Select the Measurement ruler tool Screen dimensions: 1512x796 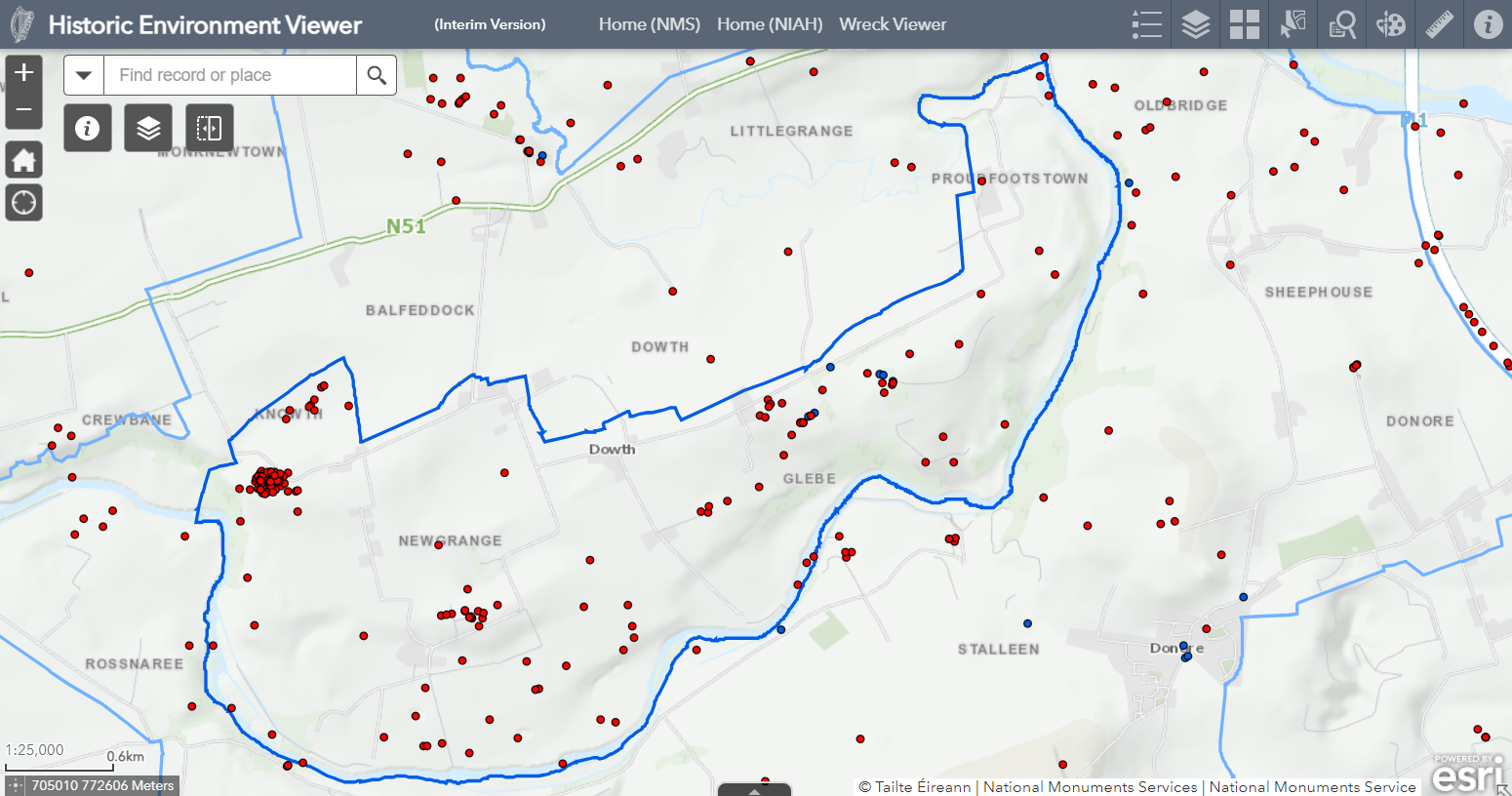click(1438, 23)
